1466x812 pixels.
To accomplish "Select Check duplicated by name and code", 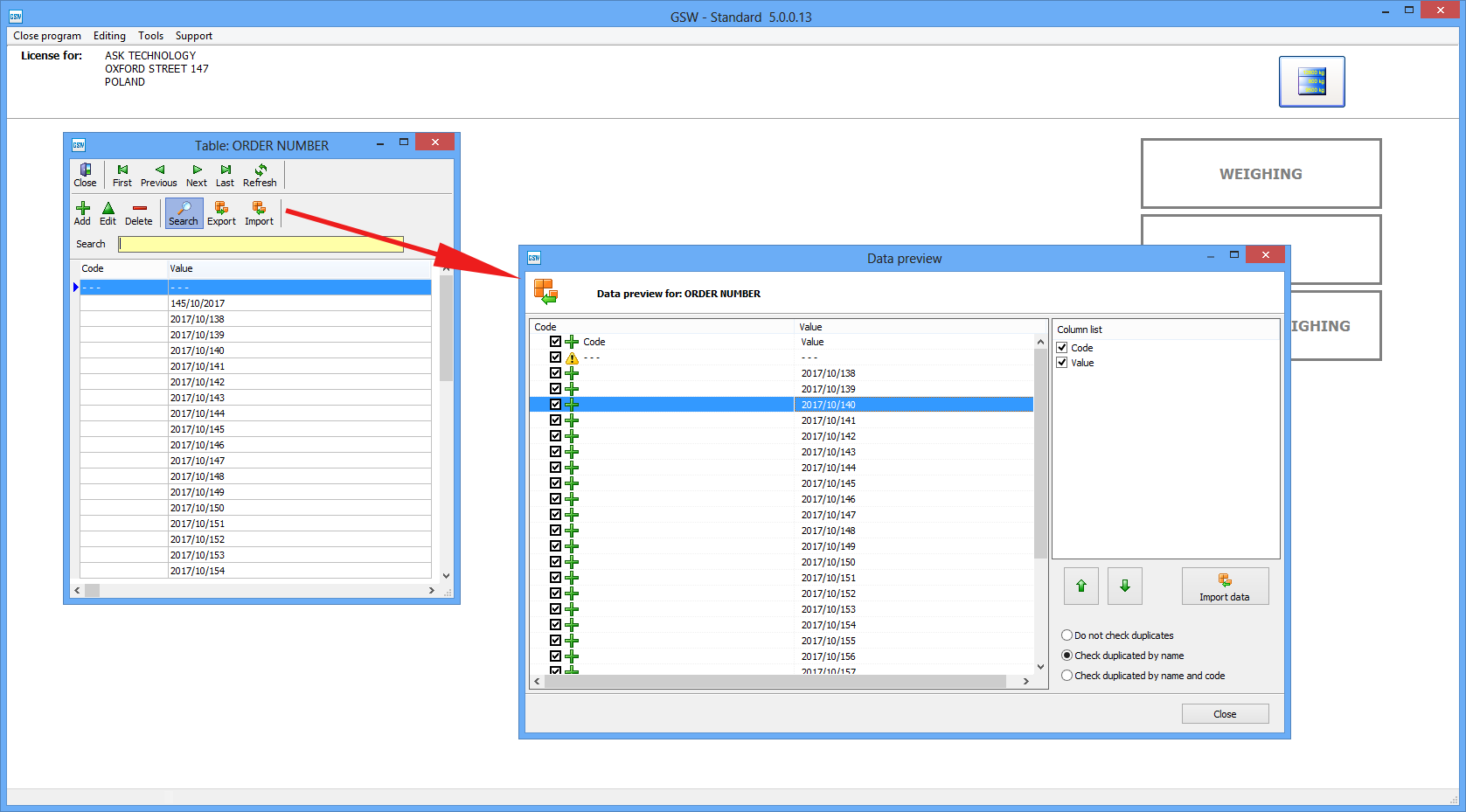I will tap(1066, 676).
